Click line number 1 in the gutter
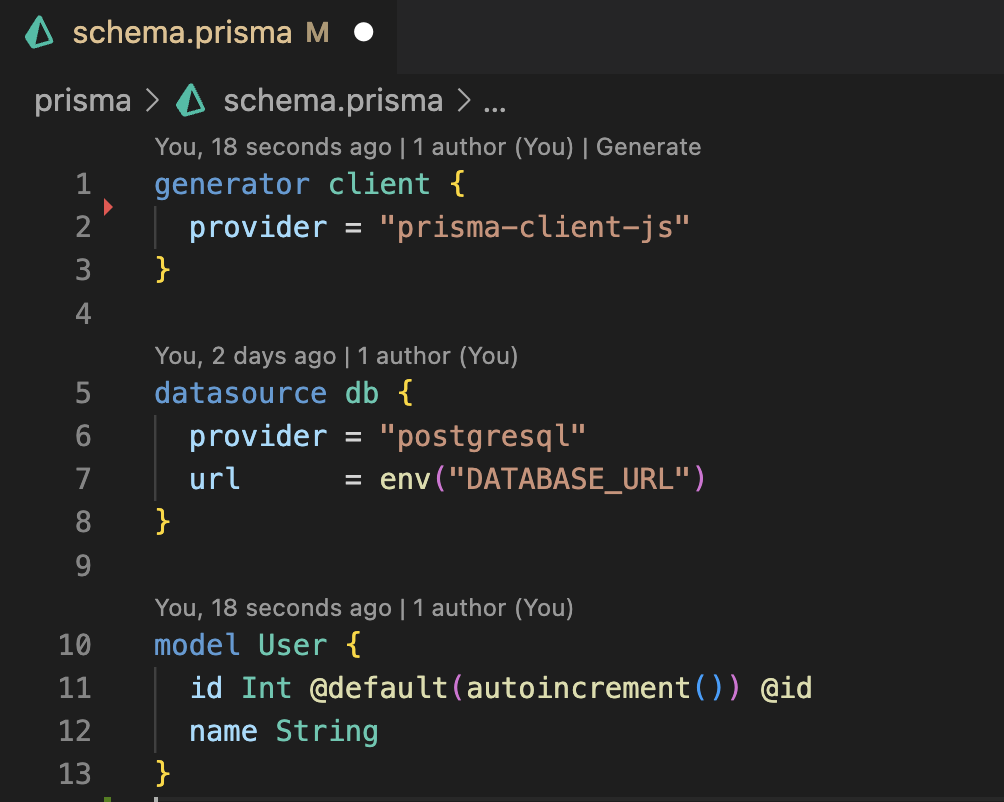 point(83,184)
